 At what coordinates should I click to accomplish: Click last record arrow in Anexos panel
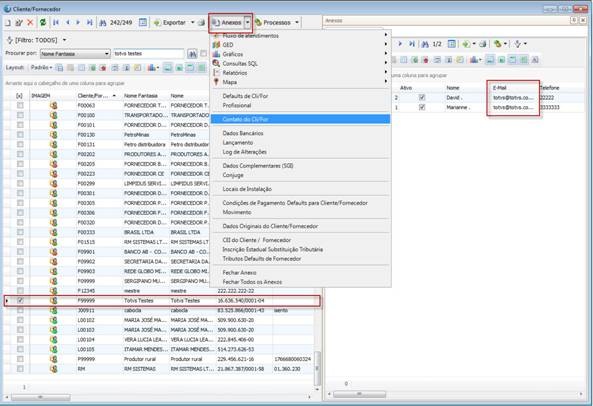tap(412, 44)
